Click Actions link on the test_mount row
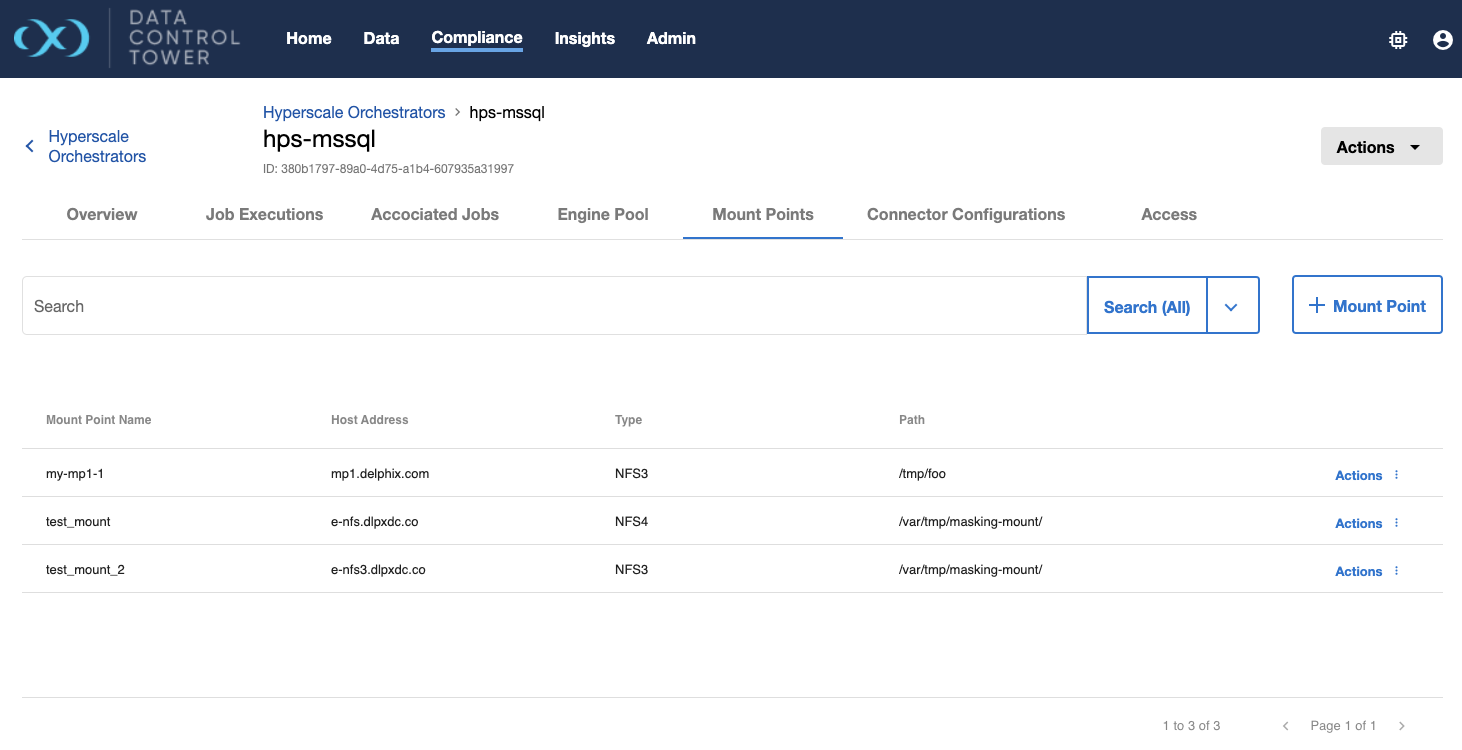Image resolution: width=1462 pixels, height=750 pixels. (1357, 523)
